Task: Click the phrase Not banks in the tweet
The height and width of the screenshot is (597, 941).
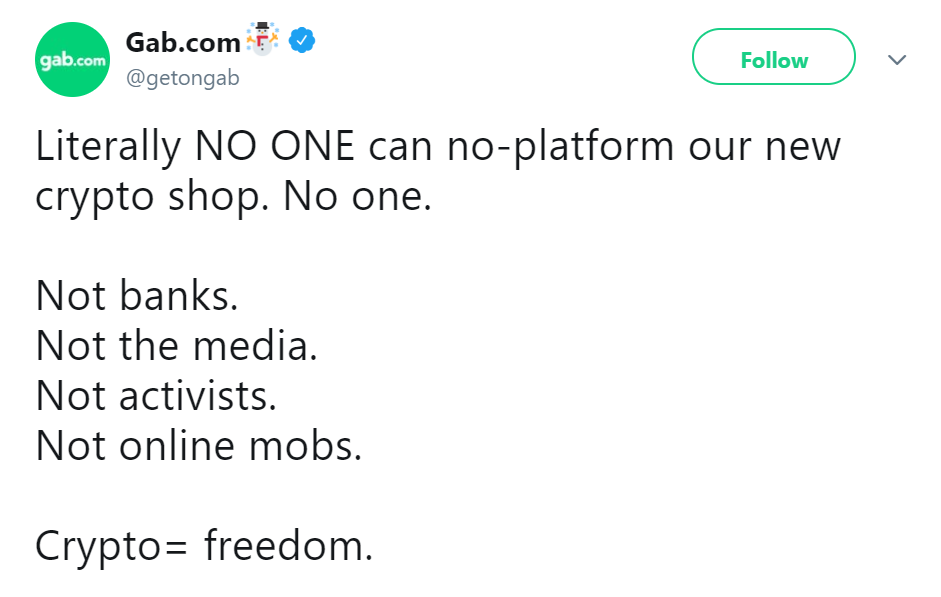Action: (x=138, y=296)
